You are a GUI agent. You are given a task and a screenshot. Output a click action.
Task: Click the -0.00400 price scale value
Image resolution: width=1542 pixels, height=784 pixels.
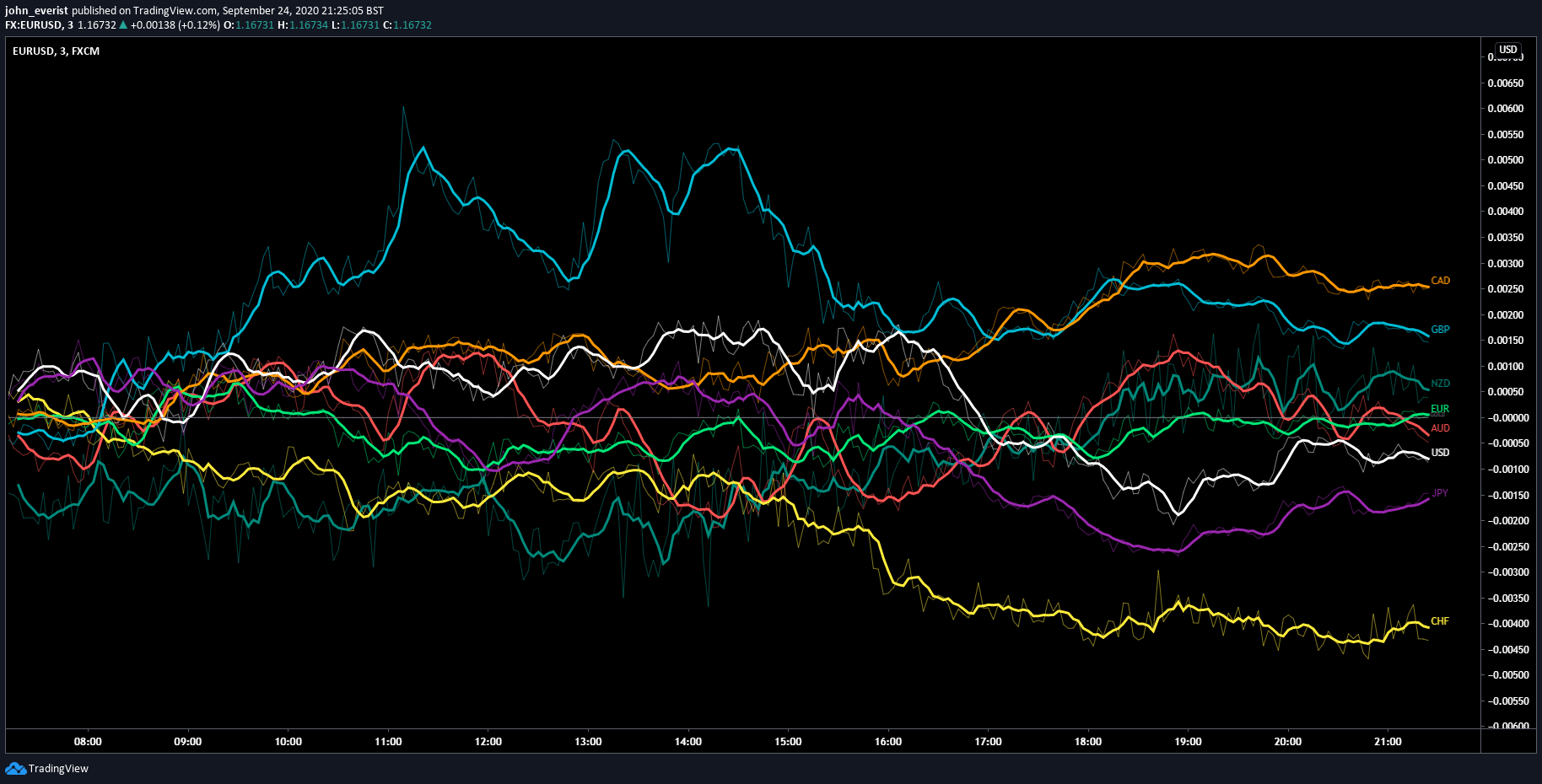point(1507,624)
